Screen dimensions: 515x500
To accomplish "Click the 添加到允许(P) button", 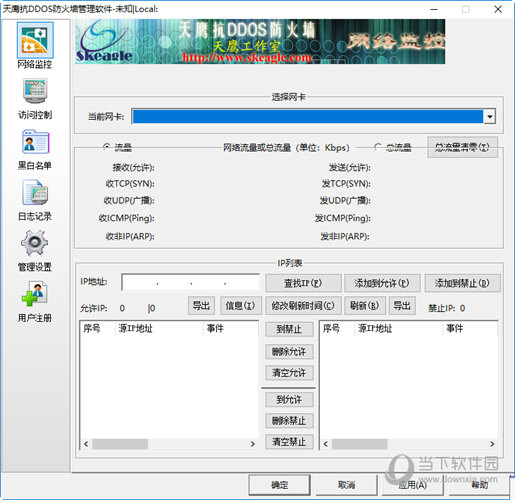I will (382, 283).
